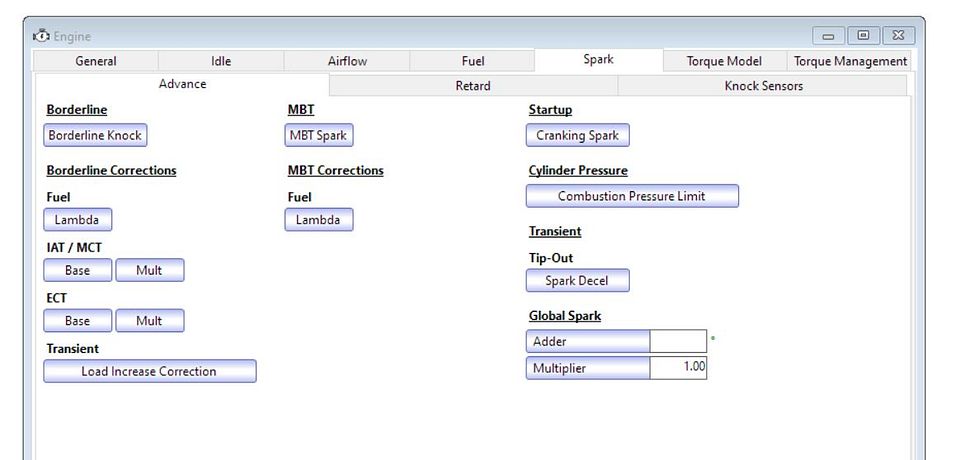Open the Cranking Spark table
Image resolution: width=960 pixels, height=460 pixels.
click(577, 135)
